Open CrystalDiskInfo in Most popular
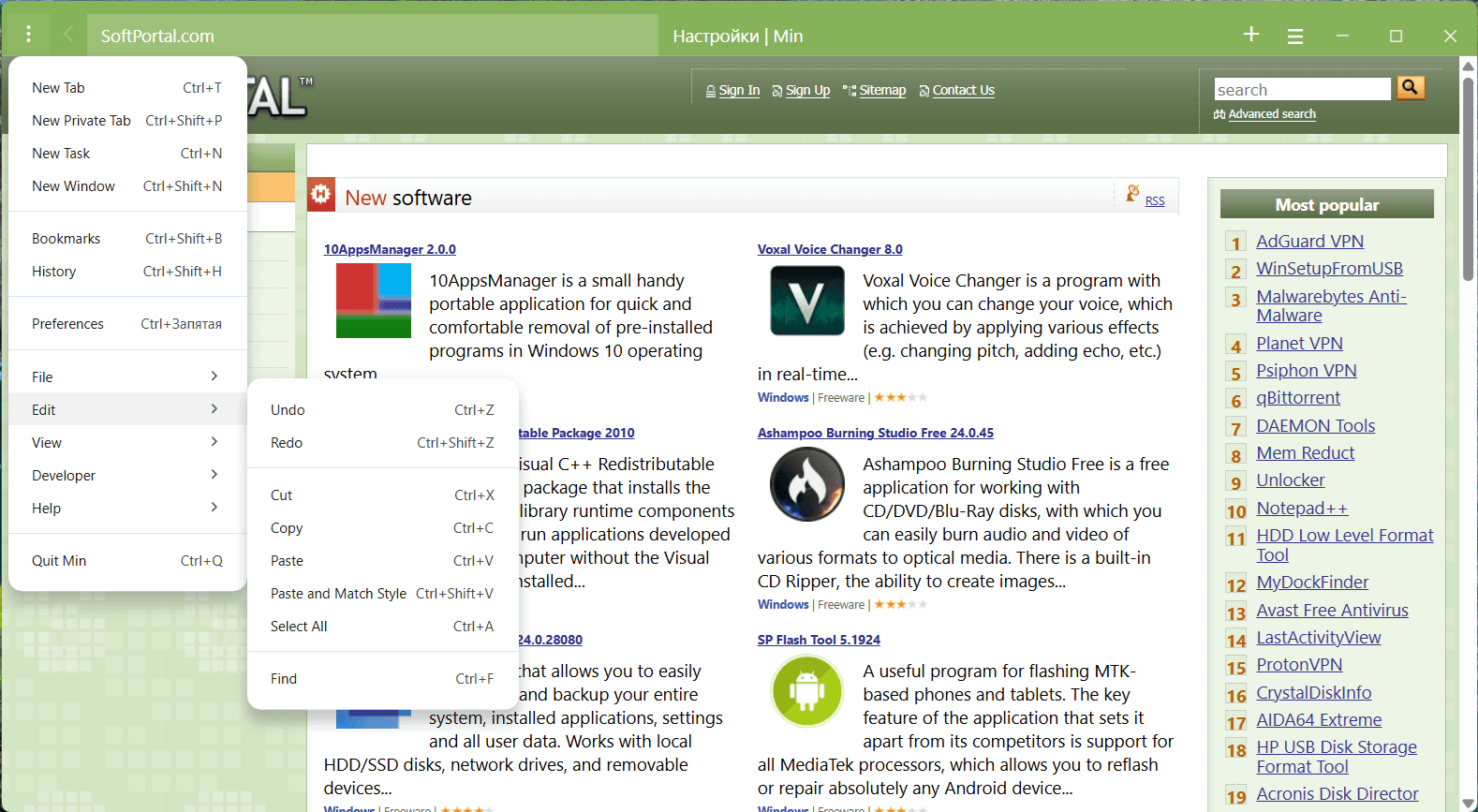Screen dimensions: 1478x812 coord(1313,693)
